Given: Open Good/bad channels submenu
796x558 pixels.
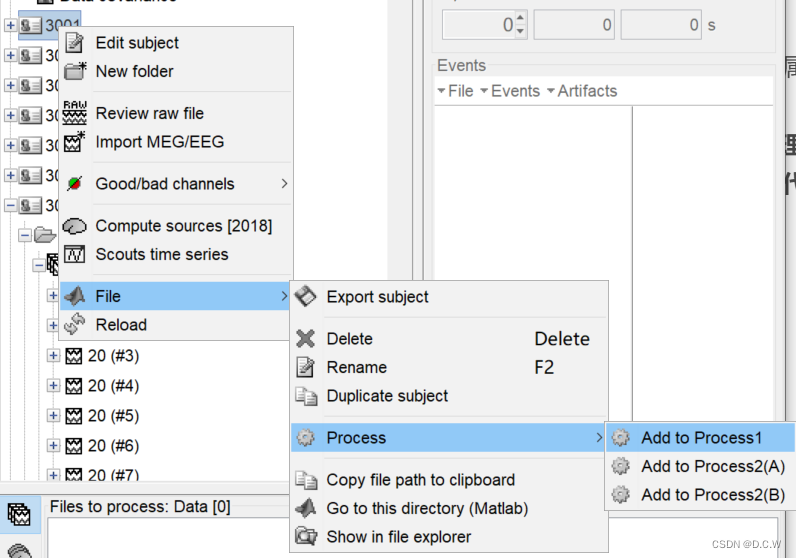Looking at the screenshot, I should pos(176,184).
